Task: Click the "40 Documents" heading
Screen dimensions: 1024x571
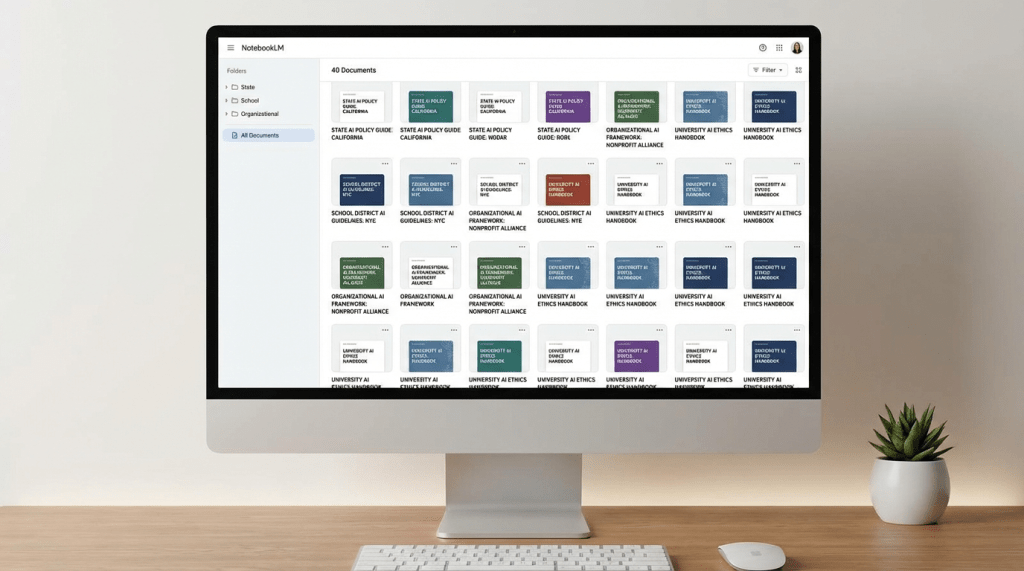Action: pyautogui.click(x=354, y=70)
